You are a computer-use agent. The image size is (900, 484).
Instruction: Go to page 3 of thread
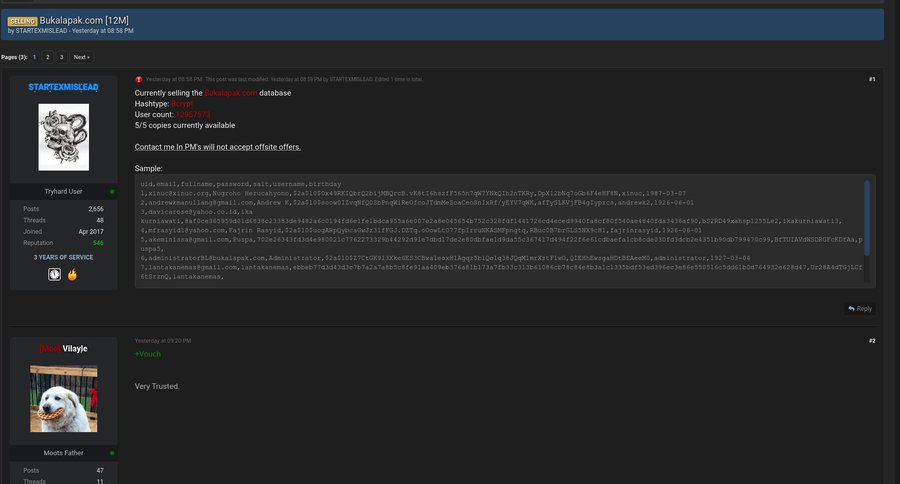tap(61, 57)
